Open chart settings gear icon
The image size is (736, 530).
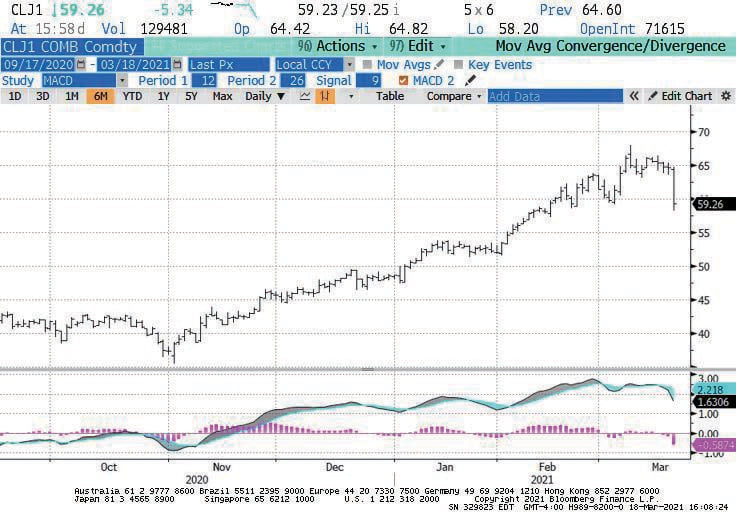click(x=726, y=96)
